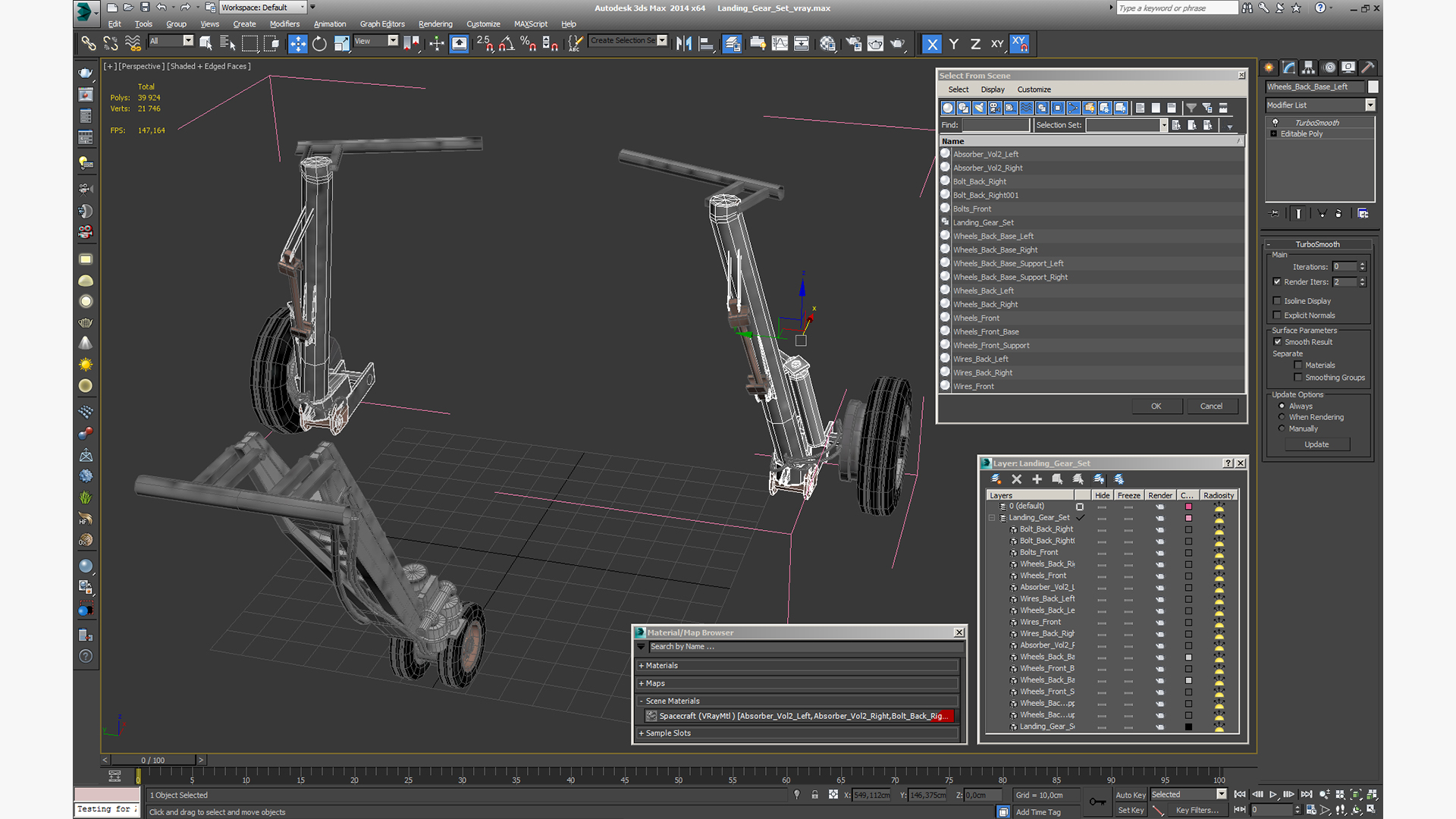This screenshot has height=819, width=1456.
Task: Click the Undo icon in title bar
Action: click(x=161, y=8)
